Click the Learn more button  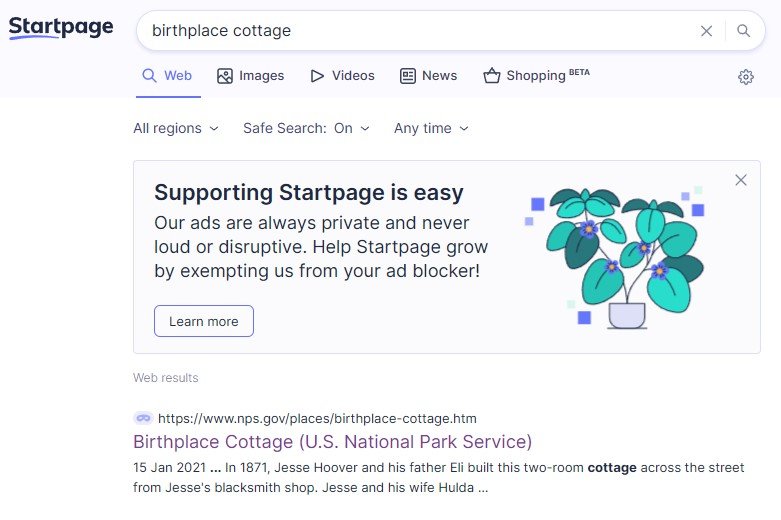click(x=204, y=321)
